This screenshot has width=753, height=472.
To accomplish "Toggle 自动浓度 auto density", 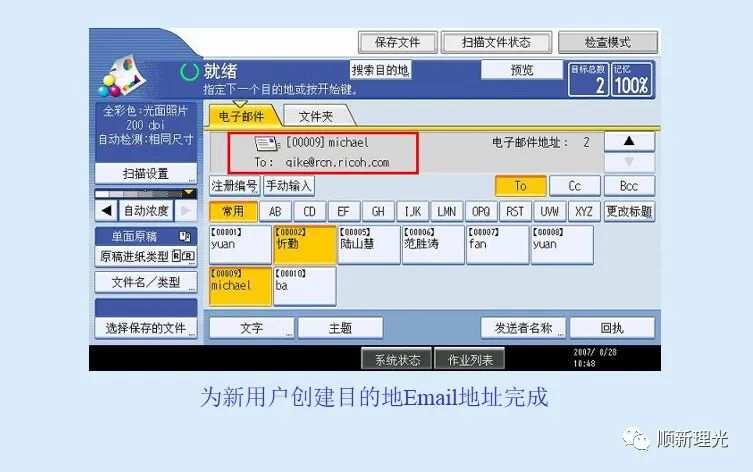I will [146, 211].
